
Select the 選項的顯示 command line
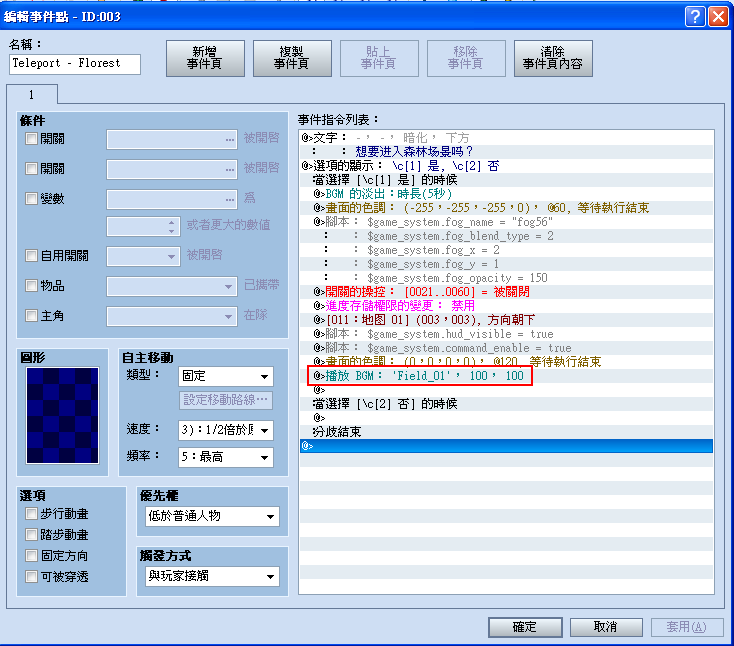pos(506,166)
